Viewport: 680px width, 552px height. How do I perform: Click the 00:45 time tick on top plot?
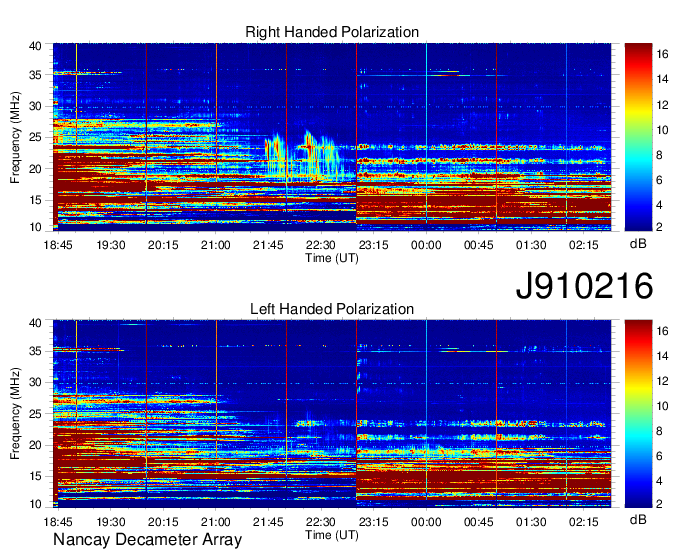tap(478, 245)
